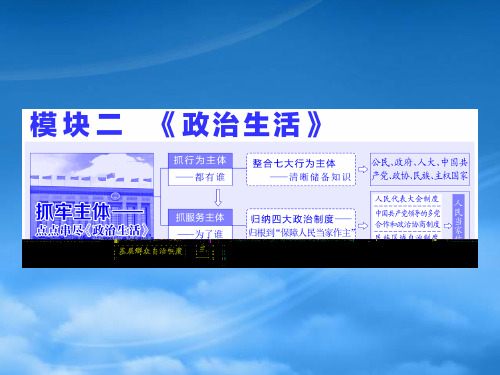Click the 中国共产党领导的多党合作 entry
Viewport: 500px width, 375px height.
pyautogui.click(x=407, y=219)
